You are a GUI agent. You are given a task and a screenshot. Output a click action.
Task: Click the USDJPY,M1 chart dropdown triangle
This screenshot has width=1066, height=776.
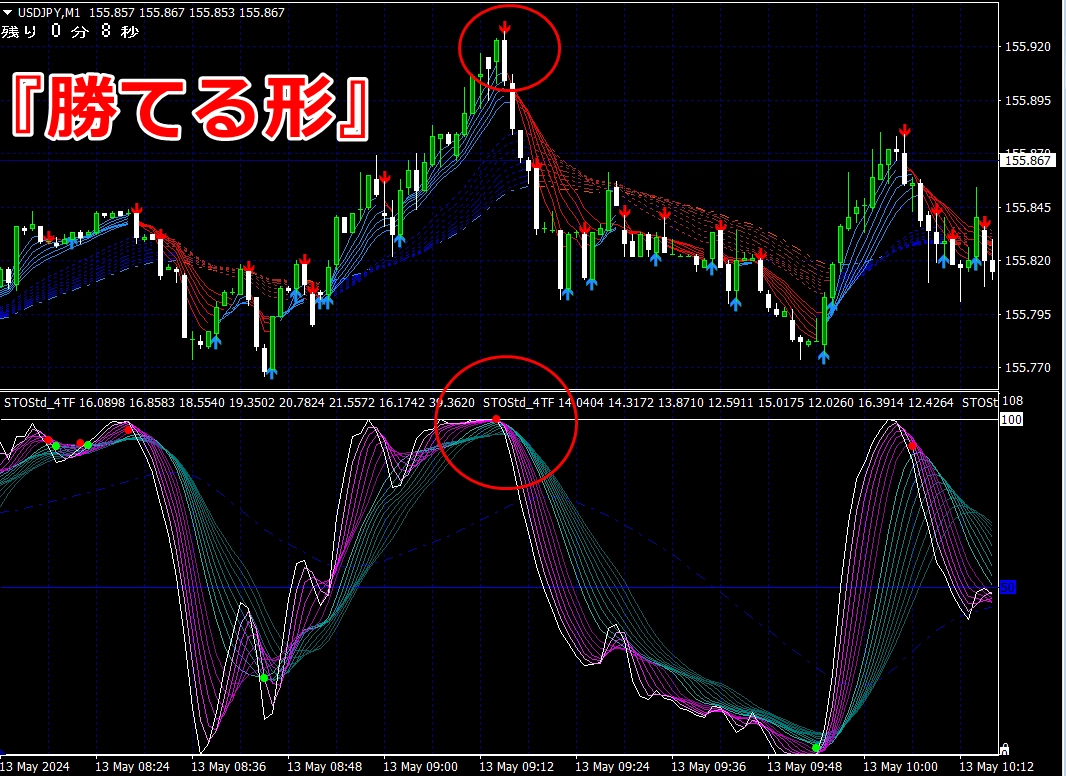(x=7, y=12)
